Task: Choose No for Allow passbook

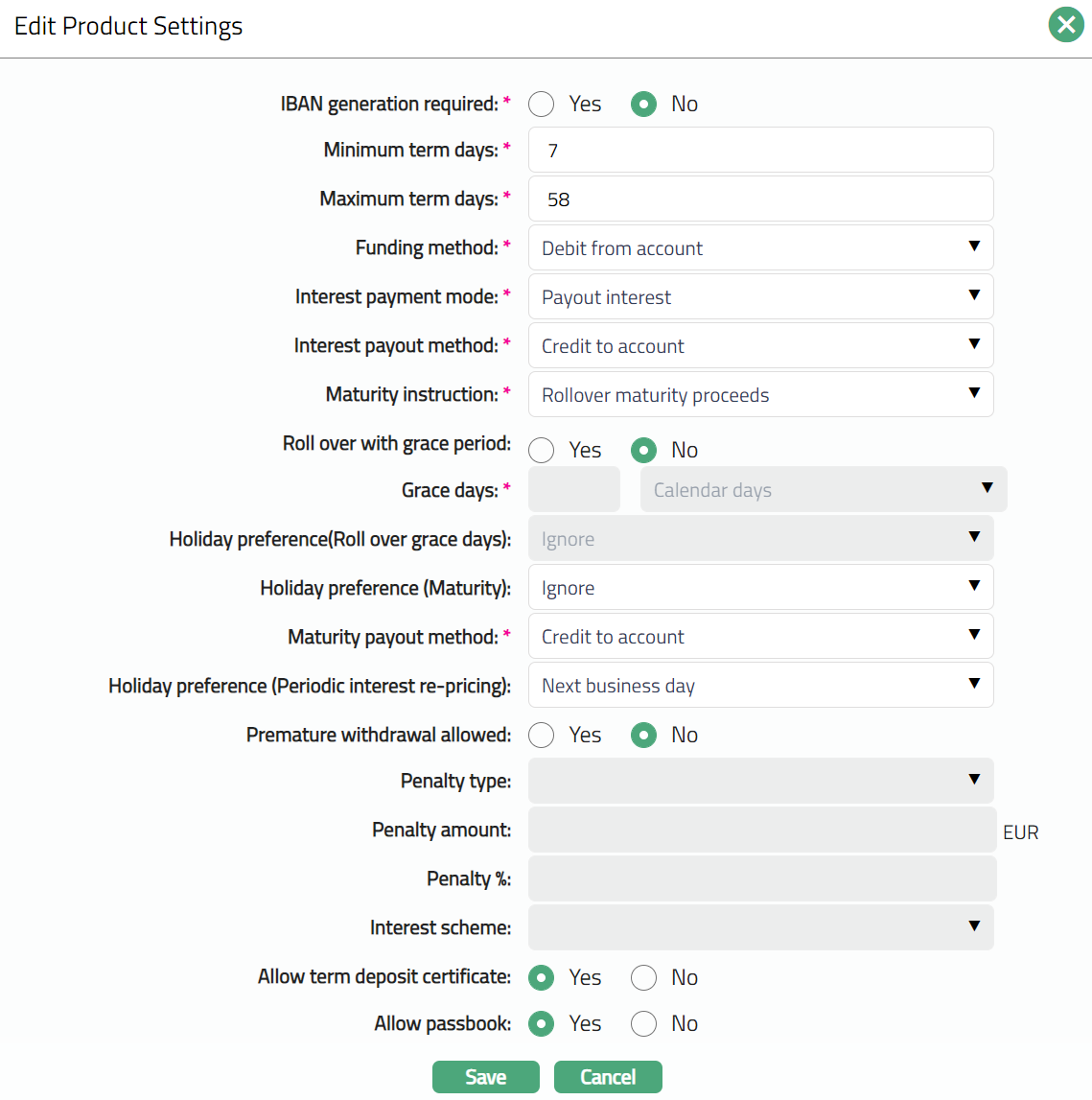Action: pyautogui.click(x=643, y=1024)
